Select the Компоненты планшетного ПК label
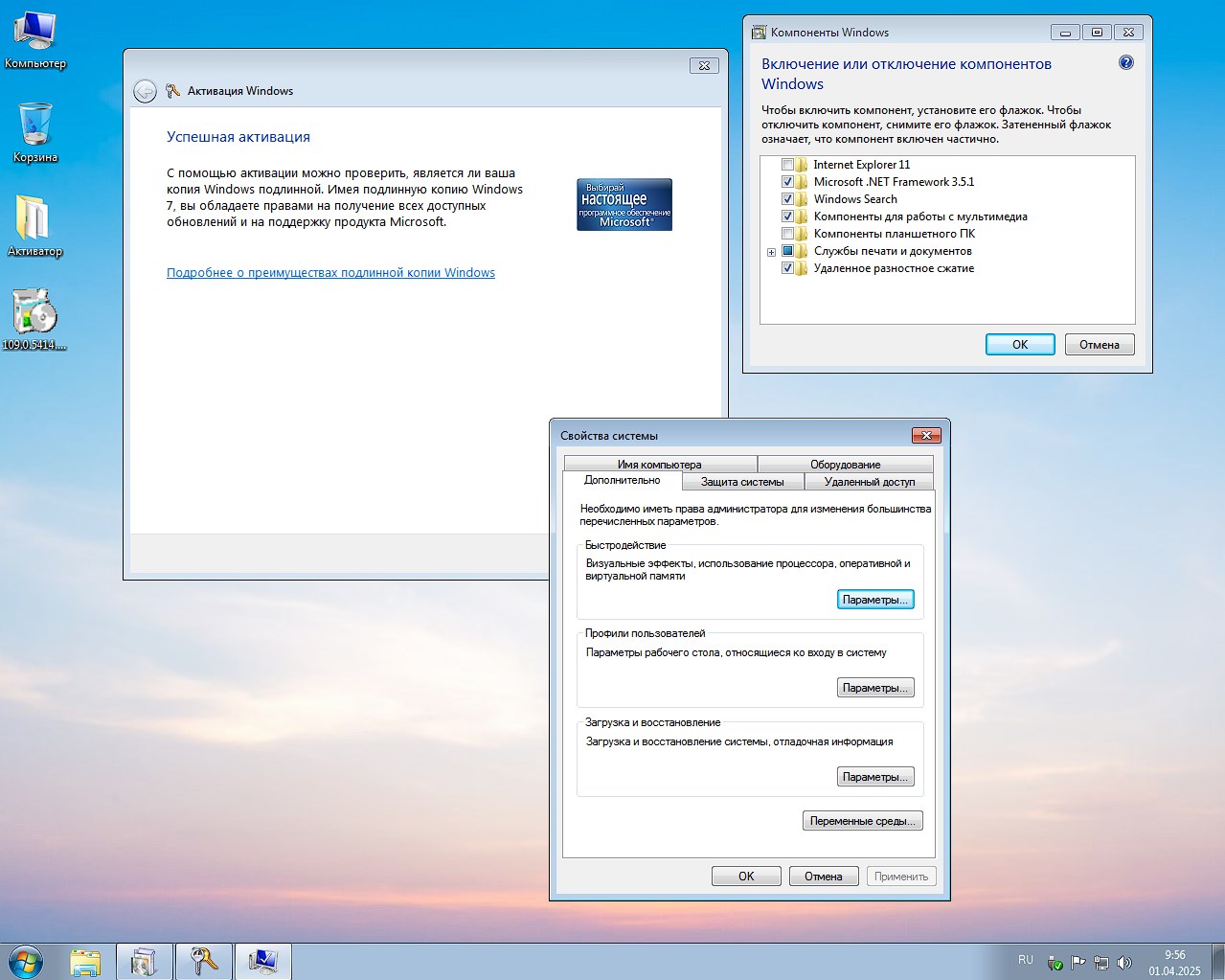Image resolution: width=1225 pixels, height=980 pixels. tap(895, 234)
